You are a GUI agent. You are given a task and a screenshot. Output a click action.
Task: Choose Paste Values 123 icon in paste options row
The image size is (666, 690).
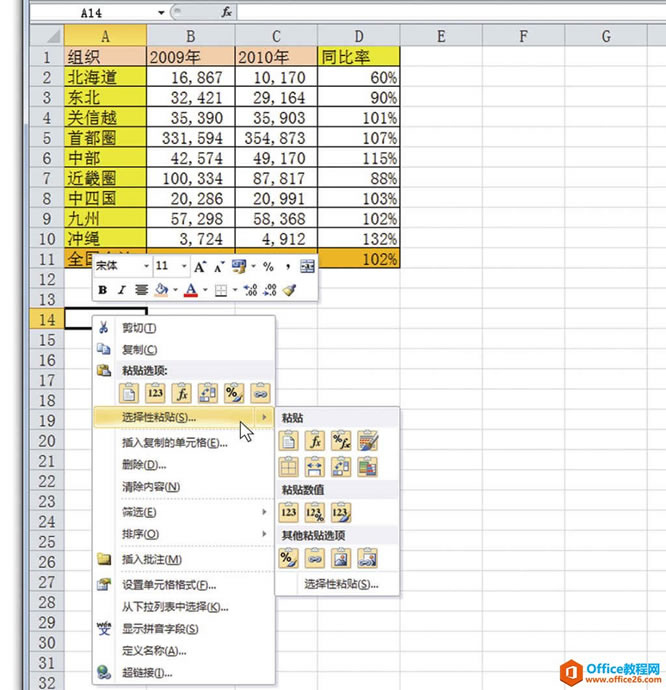click(155, 393)
